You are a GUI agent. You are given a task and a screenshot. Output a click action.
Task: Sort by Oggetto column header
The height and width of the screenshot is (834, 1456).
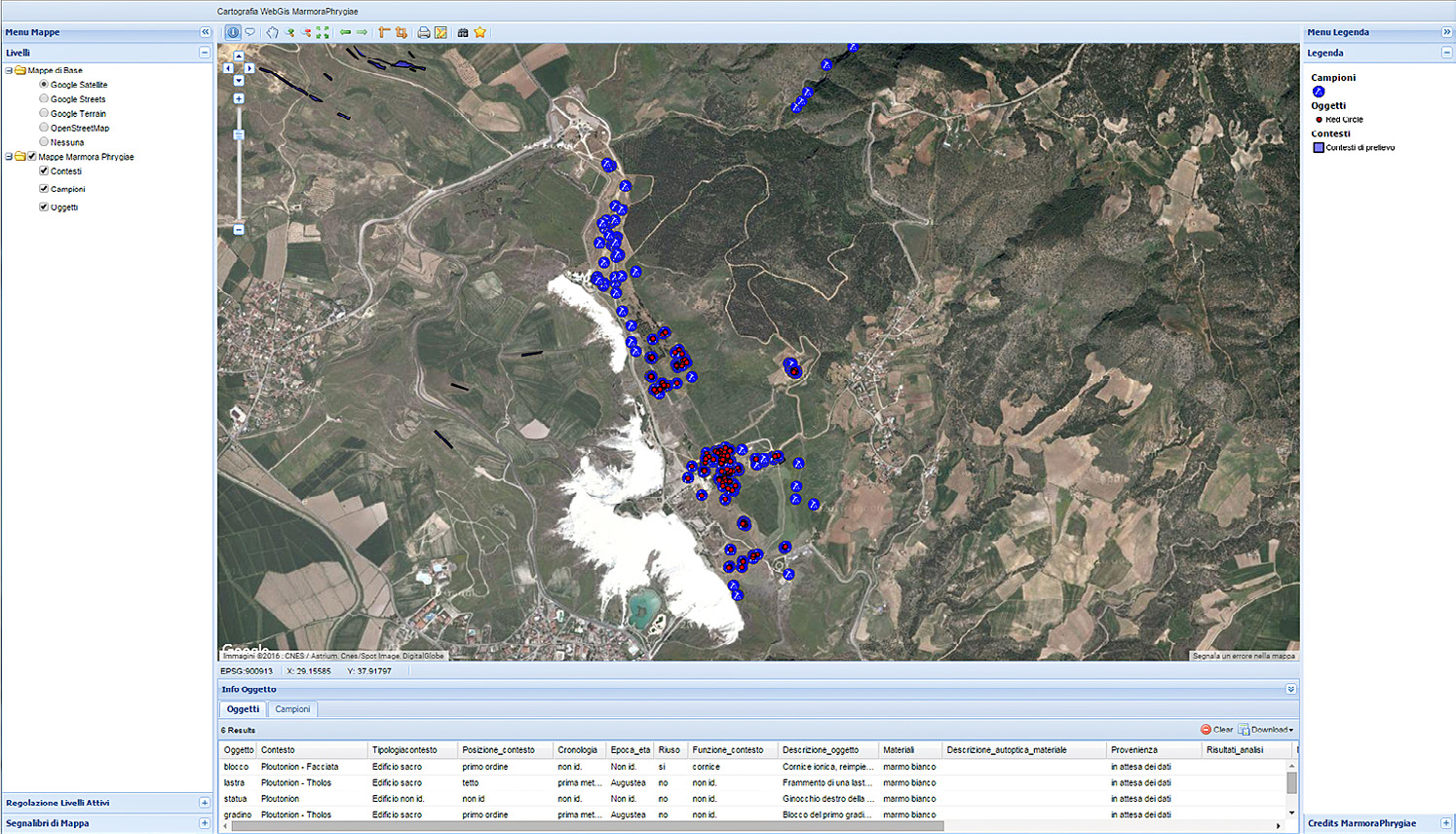[238, 750]
